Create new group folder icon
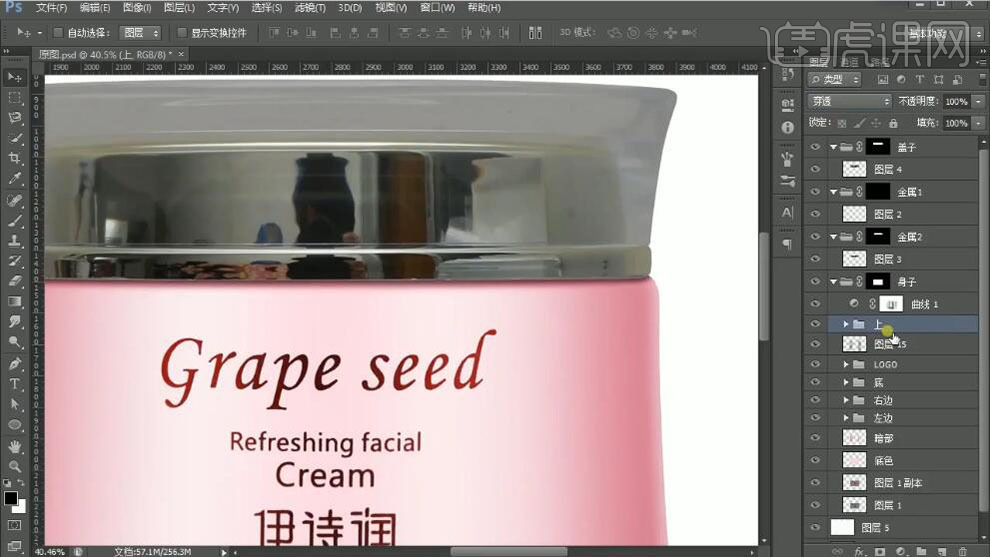Viewport: 990px width, 557px height. tap(921, 551)
